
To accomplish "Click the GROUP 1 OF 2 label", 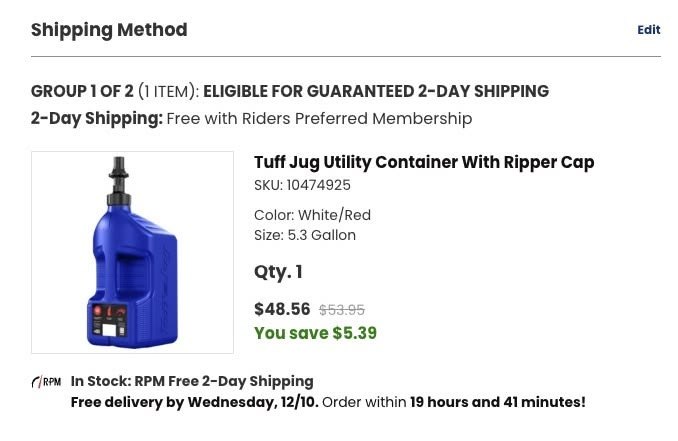I will click(x=82, y=91).
